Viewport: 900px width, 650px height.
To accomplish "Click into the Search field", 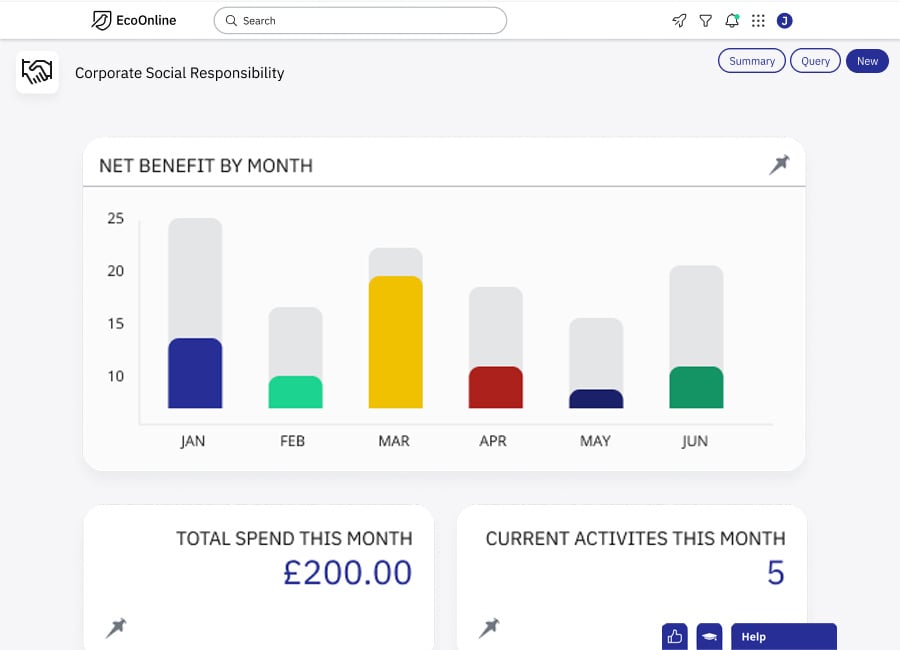I will point(360,20).
